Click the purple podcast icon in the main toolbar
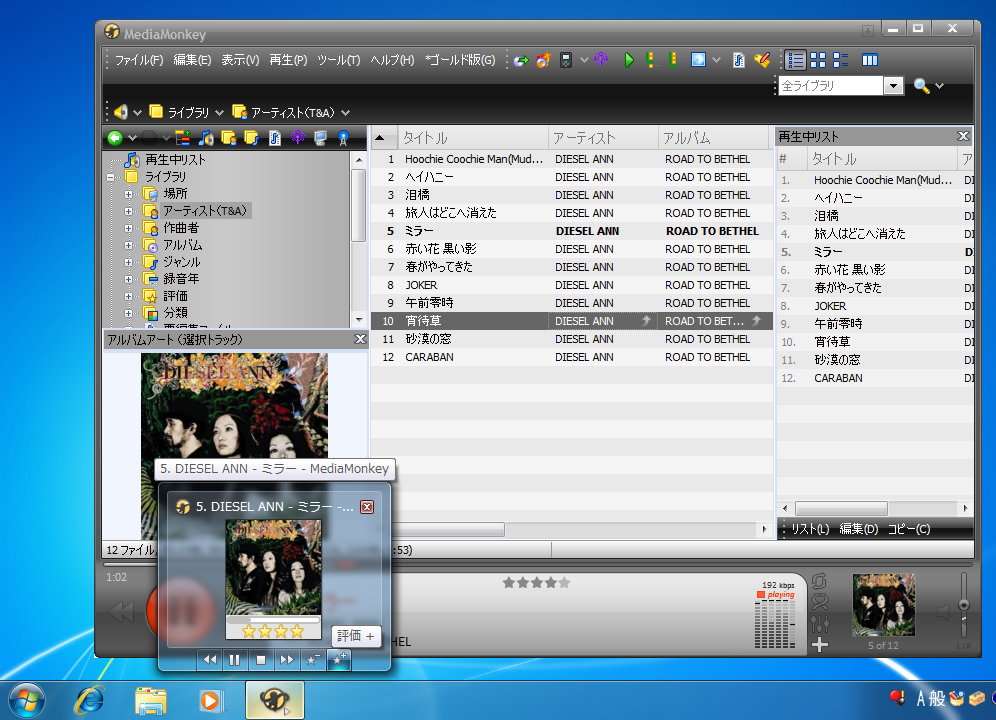 pyautogui.click(x=601, y=60)
